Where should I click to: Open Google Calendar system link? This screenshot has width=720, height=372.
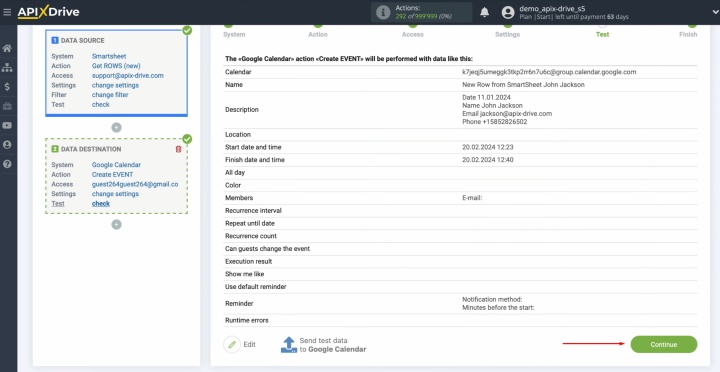coord(116,165)
